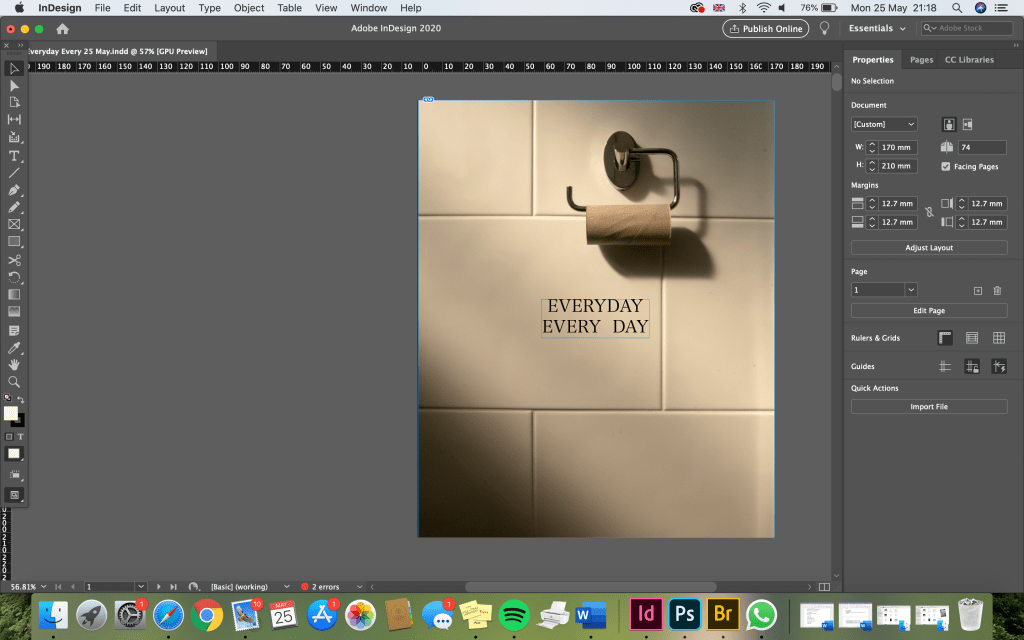Click the Import File button

(x=929, y=407)
